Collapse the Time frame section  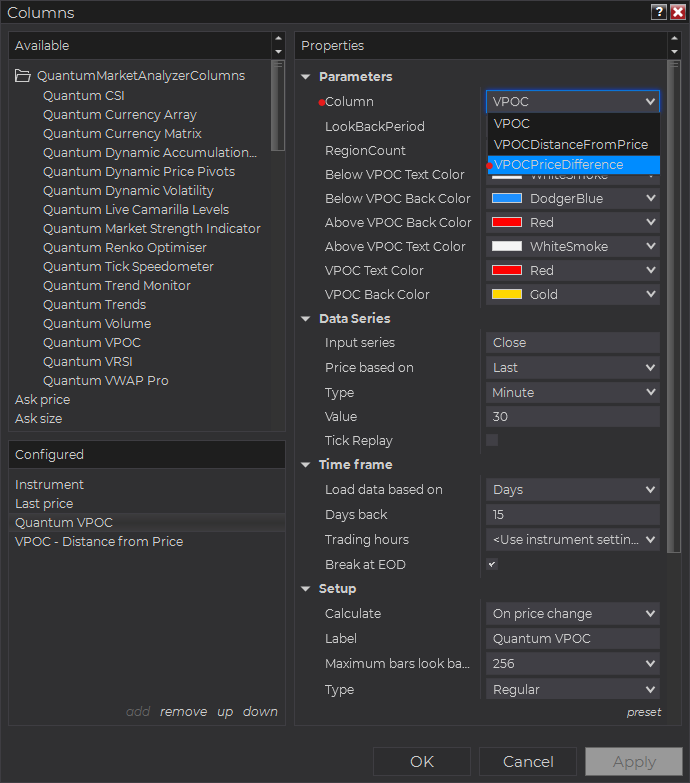(306, 465)
